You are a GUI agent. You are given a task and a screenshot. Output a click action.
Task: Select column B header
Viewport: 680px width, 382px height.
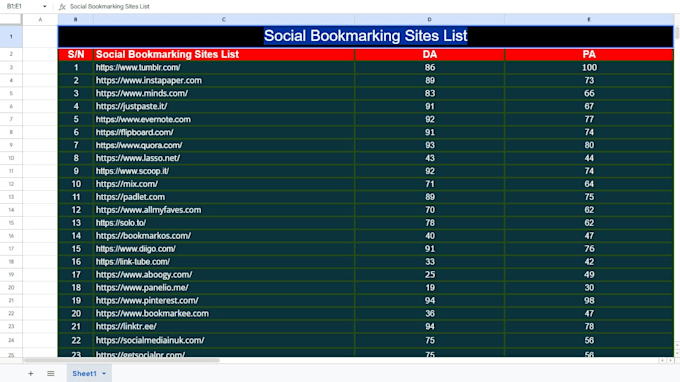tap(75, 20)
